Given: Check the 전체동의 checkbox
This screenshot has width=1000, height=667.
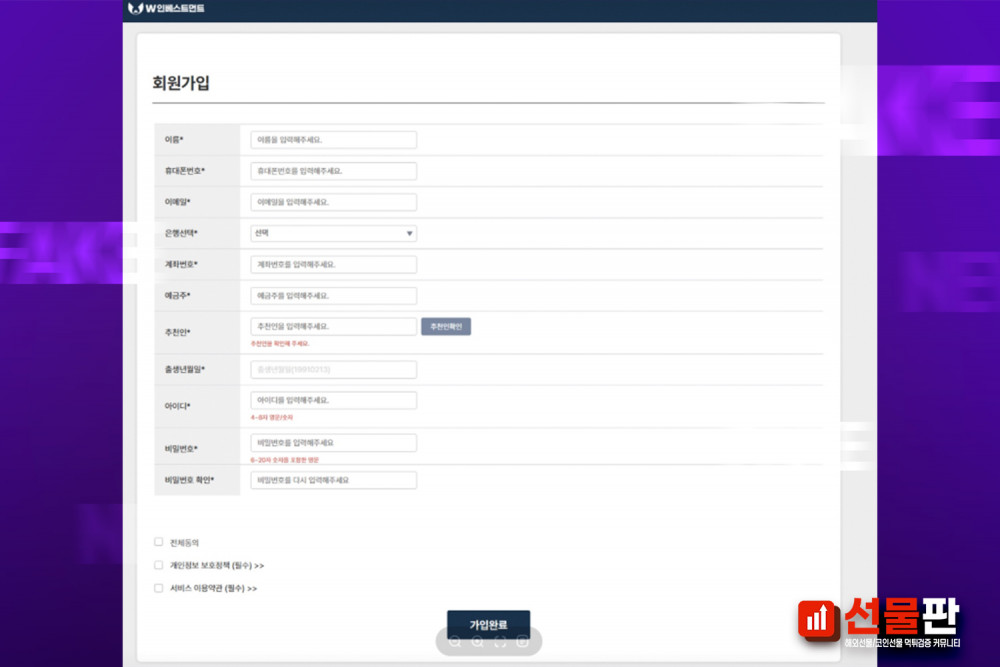Looking at the screenshot, I should click(x=158, y=542).
